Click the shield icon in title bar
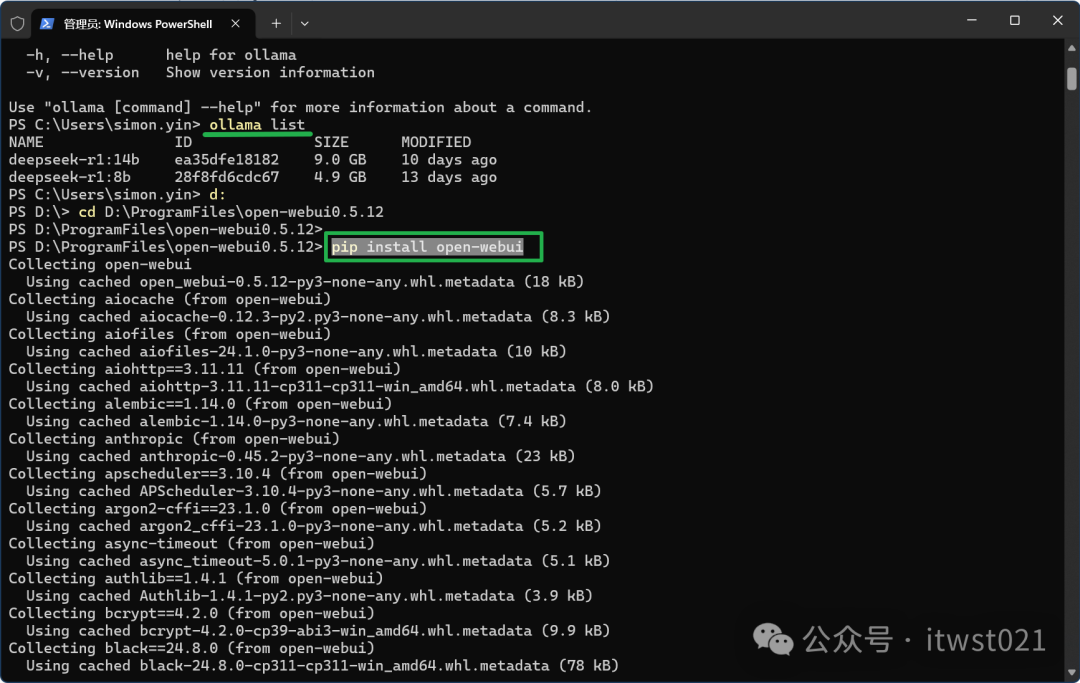Screen dimensions: 1080x683 [x=17, y=24]
